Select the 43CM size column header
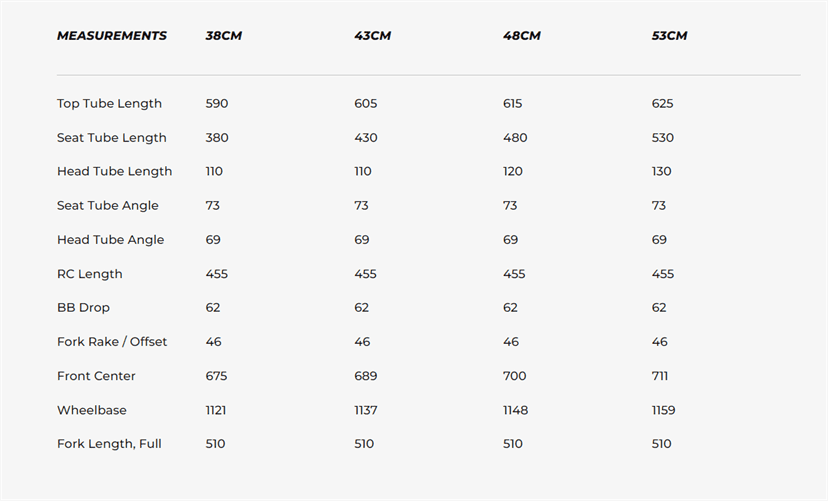The height and width of the screenshot is (501, 828). point(372,36)
